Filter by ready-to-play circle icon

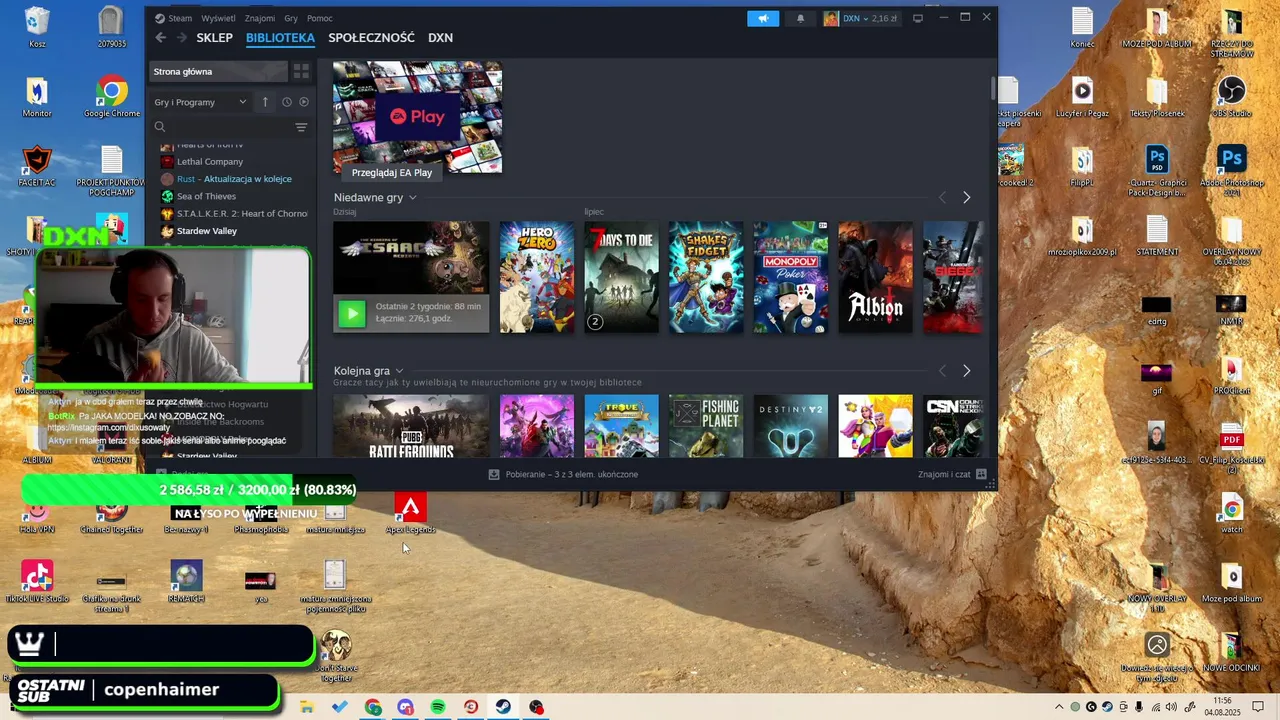(304, 102)
